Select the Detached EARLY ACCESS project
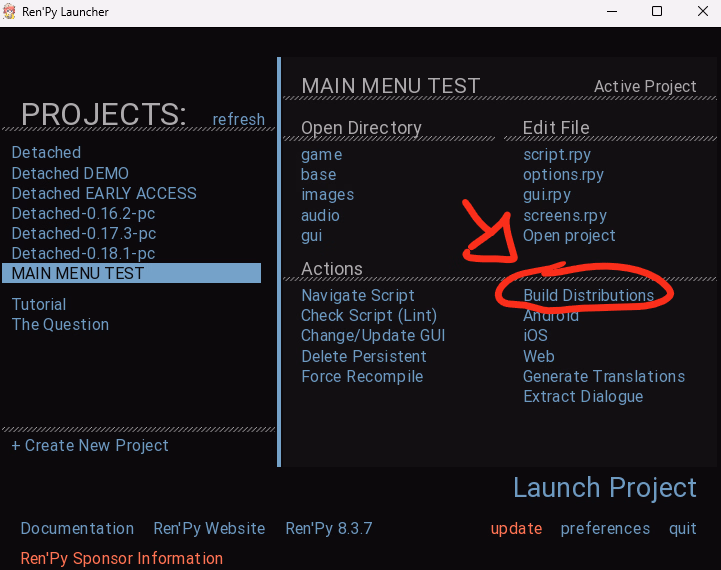Image resolution: width=721 pixels, height=570 pixels. point(104,193)
